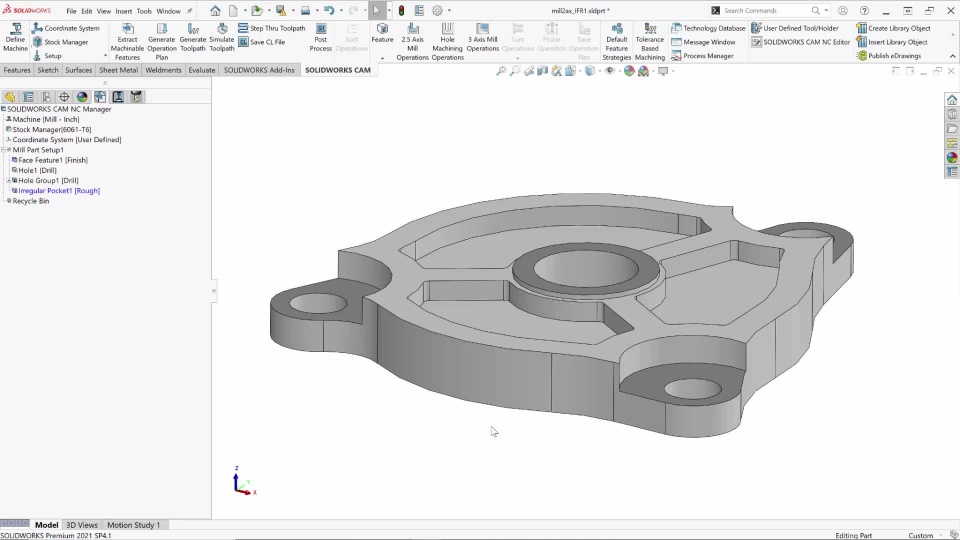Expand the Hole Group1 tree node

point(9,181)
